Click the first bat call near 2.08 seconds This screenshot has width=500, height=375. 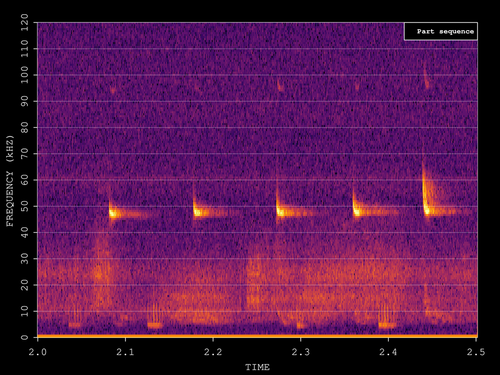pyautogui.click(x=128, y=210)
